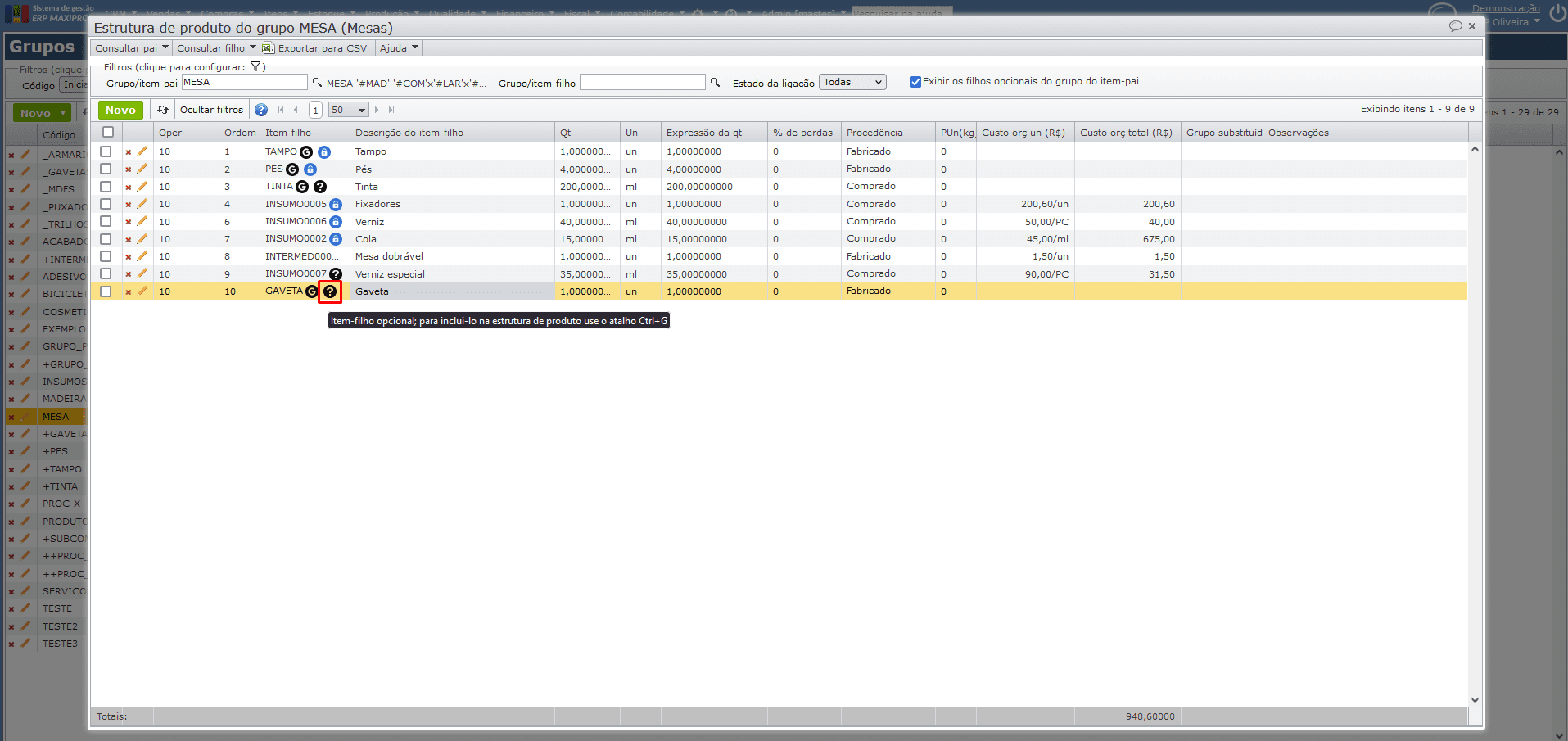Check the INSUMO0002 row checkbox

(106, 239)
